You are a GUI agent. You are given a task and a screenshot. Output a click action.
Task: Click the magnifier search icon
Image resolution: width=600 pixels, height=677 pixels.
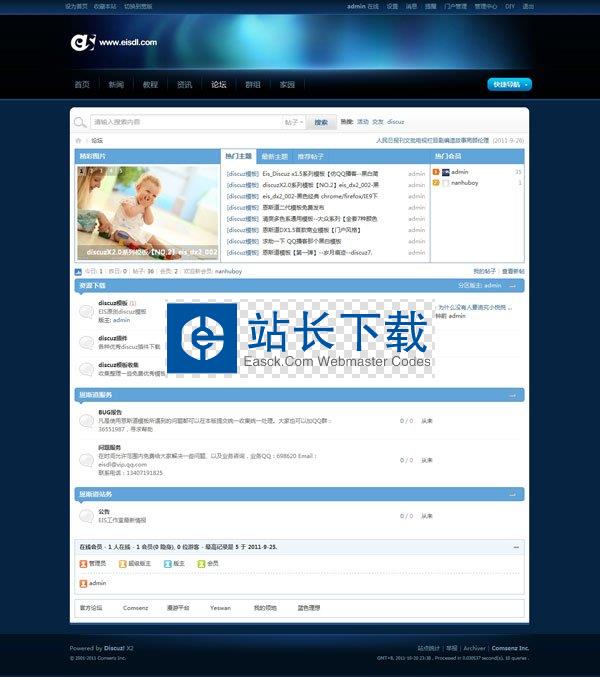coord(80,122)
